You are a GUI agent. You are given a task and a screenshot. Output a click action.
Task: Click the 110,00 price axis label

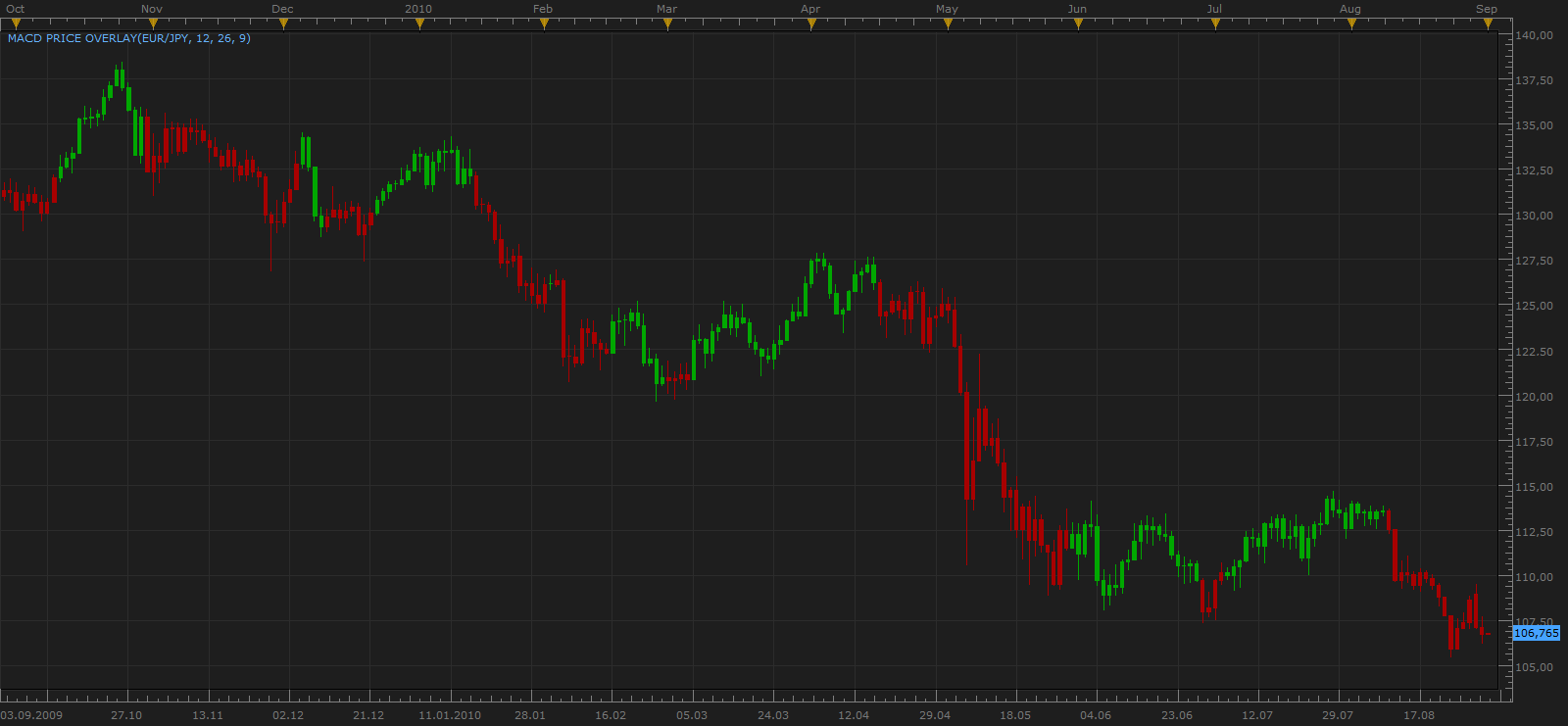pyautogui.click(x=1535, y=577)
